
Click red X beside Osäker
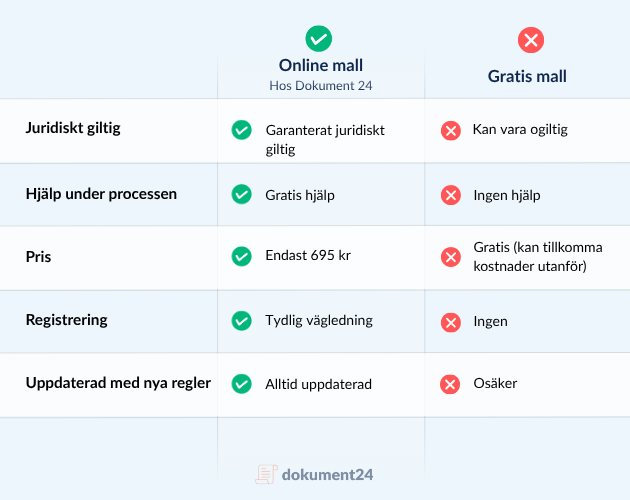[450, 384]
